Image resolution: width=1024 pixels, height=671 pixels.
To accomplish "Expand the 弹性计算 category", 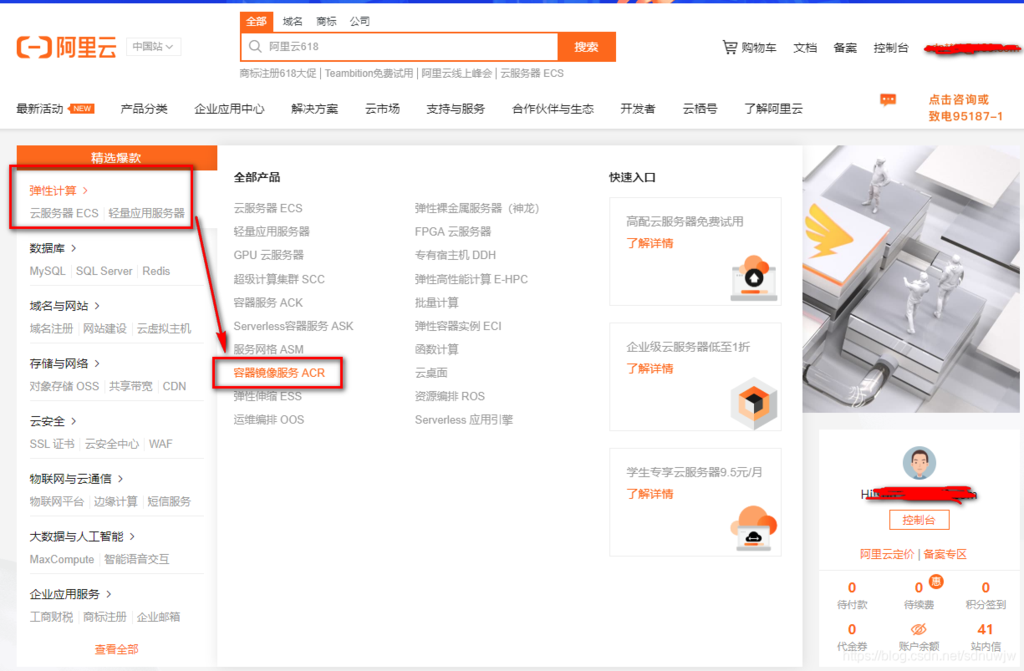I will tap(58, 191).
